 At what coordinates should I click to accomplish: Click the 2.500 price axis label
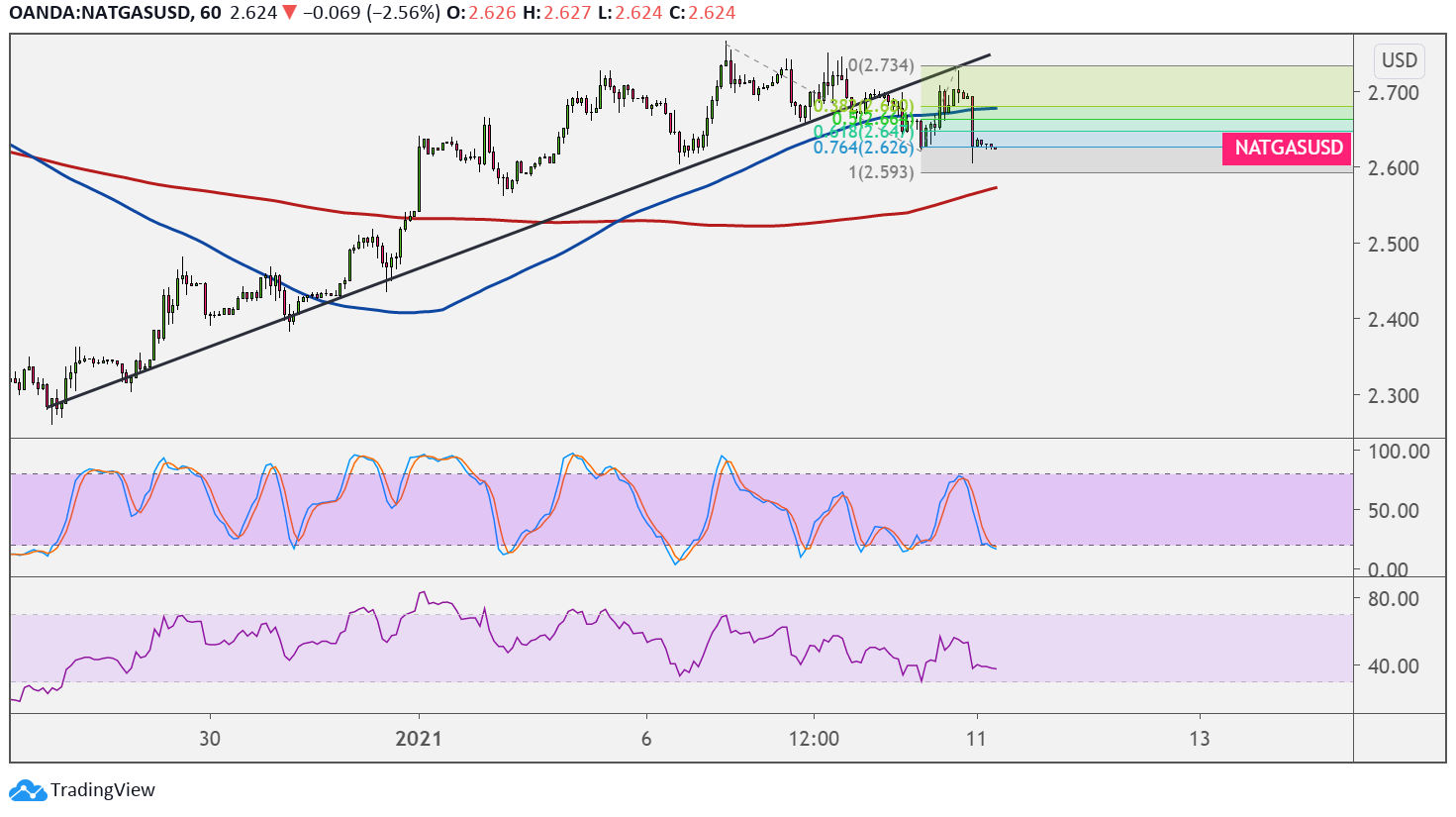(x=1393, y=245)
